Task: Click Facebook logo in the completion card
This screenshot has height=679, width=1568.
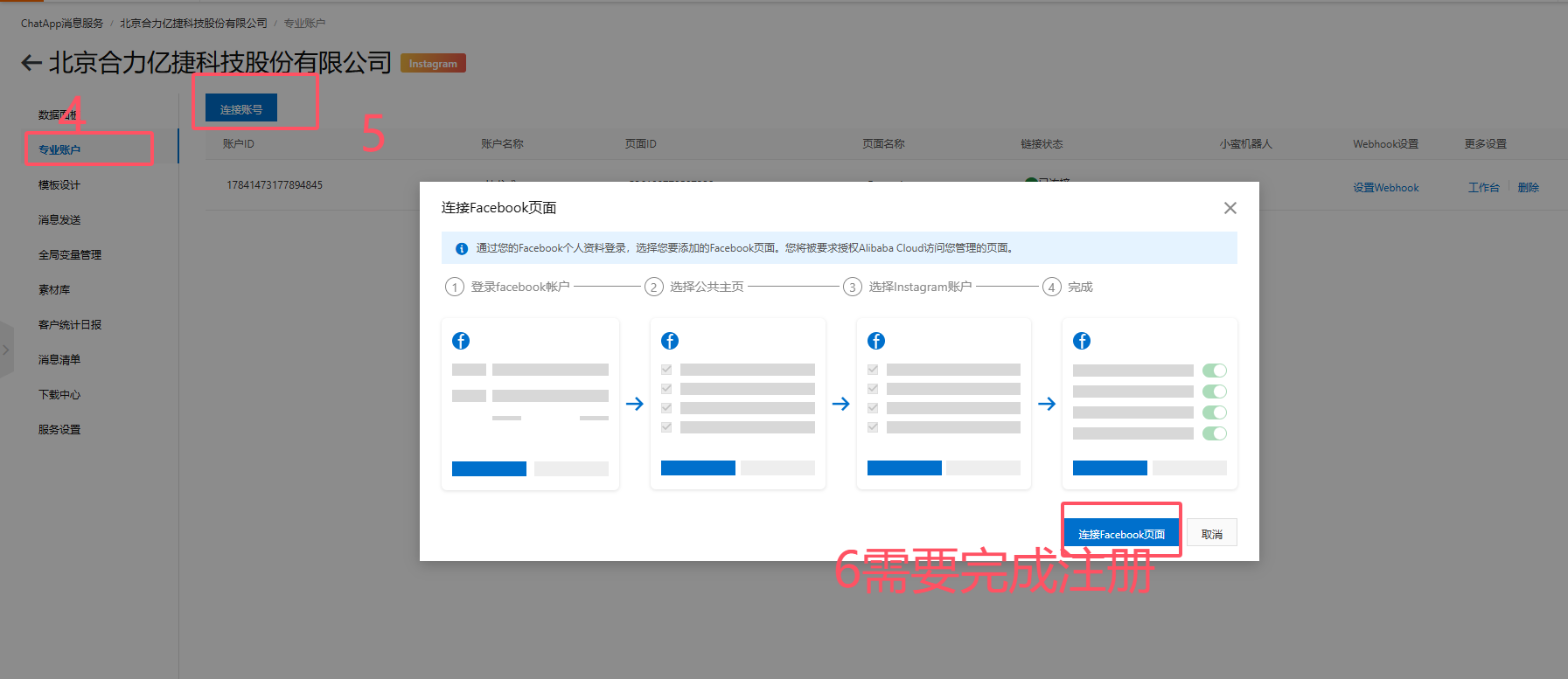Action: (x=1082, y=341)
